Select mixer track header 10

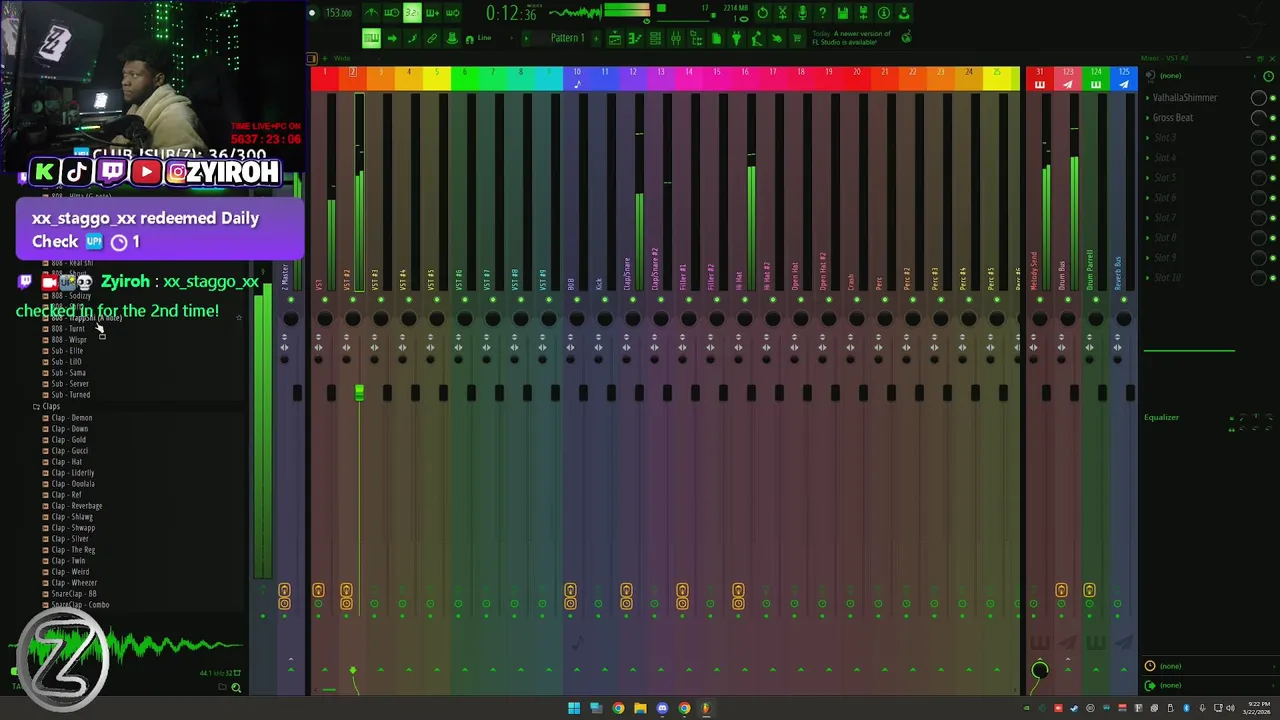[x=577, y=78]
